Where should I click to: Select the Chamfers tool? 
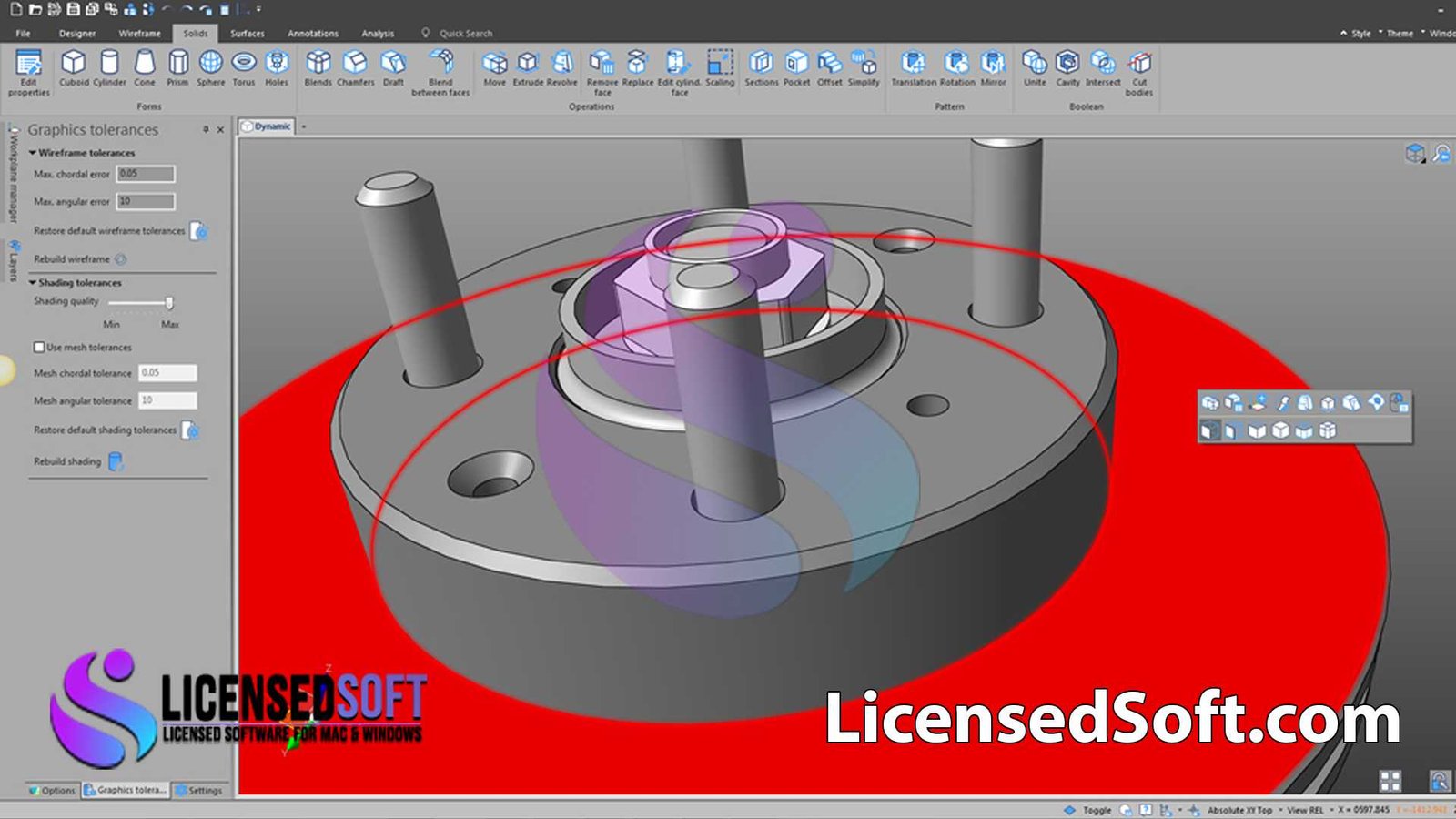click(355, 69)
